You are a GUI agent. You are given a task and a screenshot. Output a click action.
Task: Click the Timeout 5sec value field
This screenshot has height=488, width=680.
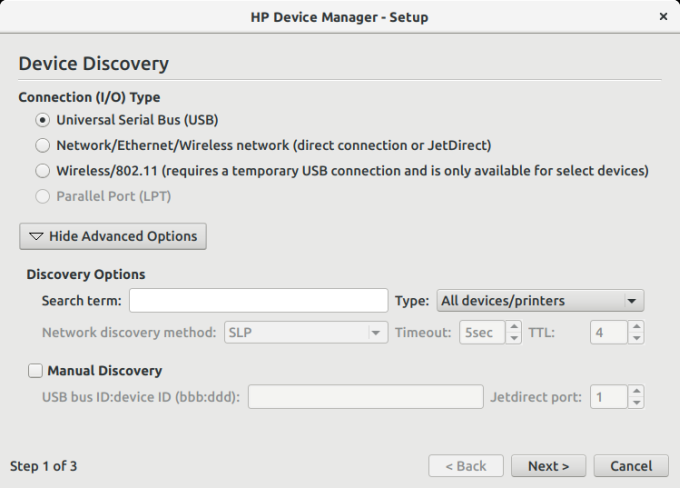[x=482, y=333]
